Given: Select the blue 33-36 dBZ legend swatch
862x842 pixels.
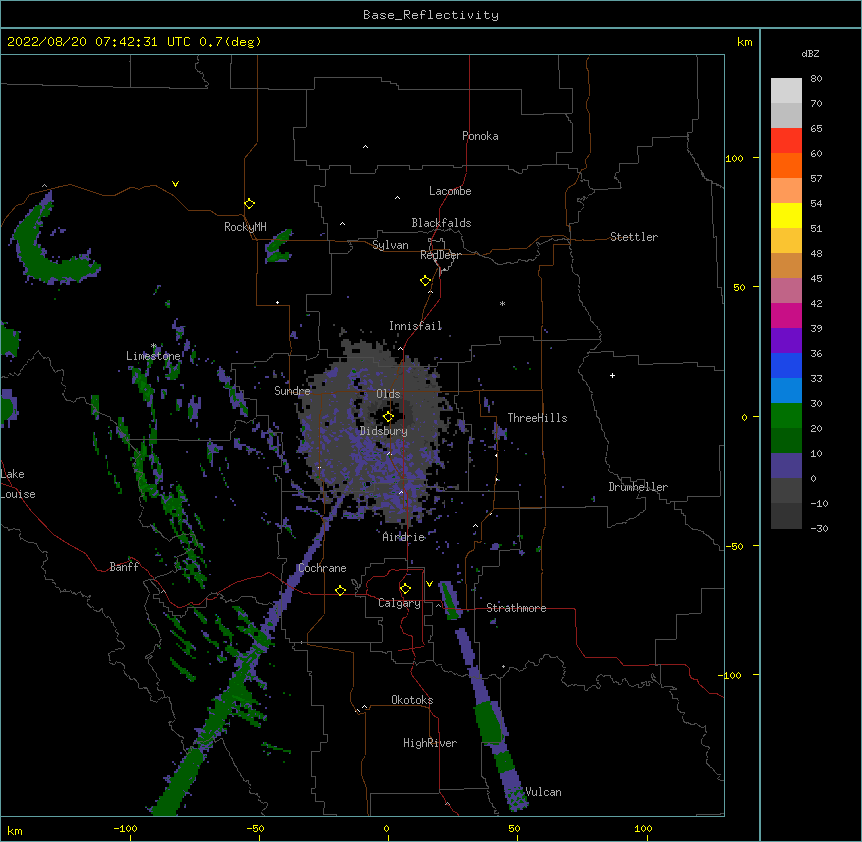Looking at the screenshot, I should (786, 365).
